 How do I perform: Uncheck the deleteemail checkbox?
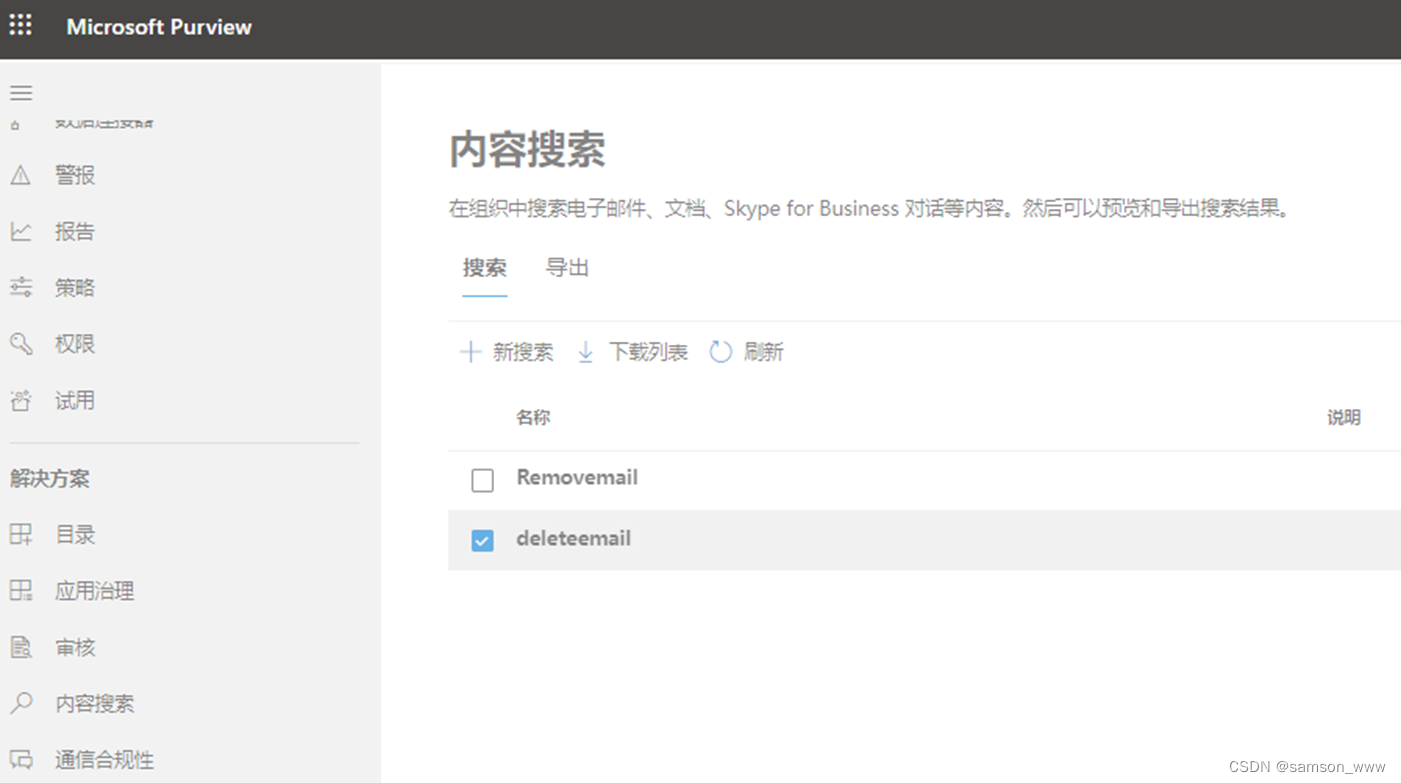tap(483, 541)
